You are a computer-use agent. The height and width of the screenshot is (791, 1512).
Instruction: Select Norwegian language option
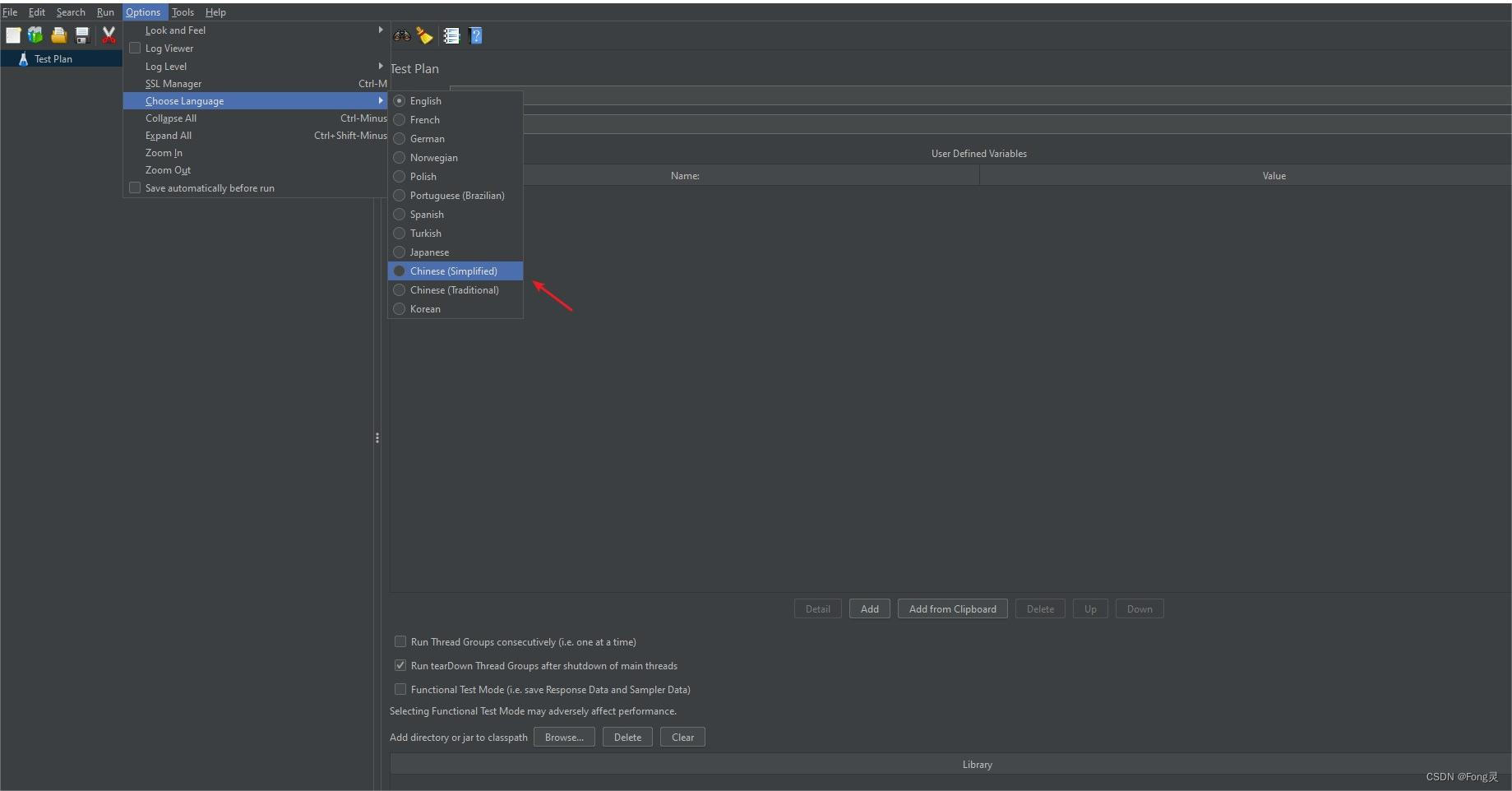[455, 158]
